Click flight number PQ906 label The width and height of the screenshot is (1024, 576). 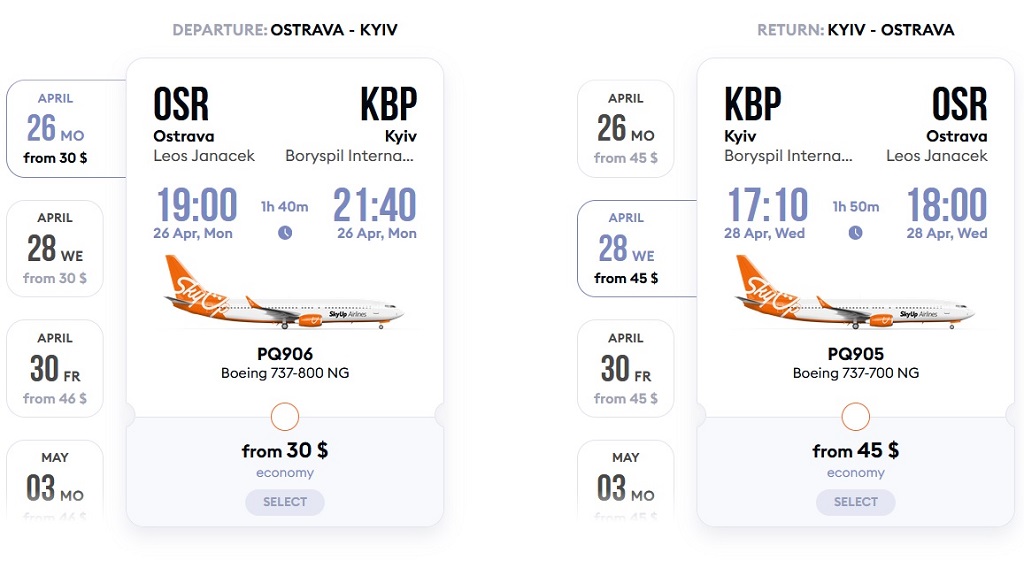[x=285, y=354]
